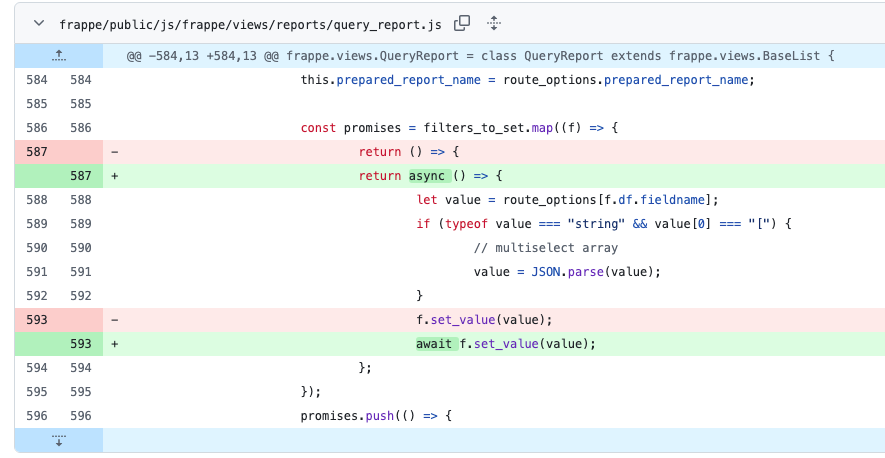Image resolution: width=885 pixels, height=458 pixels.
Task: Click file path query_report.js in the header
Action: pos(251,24)
